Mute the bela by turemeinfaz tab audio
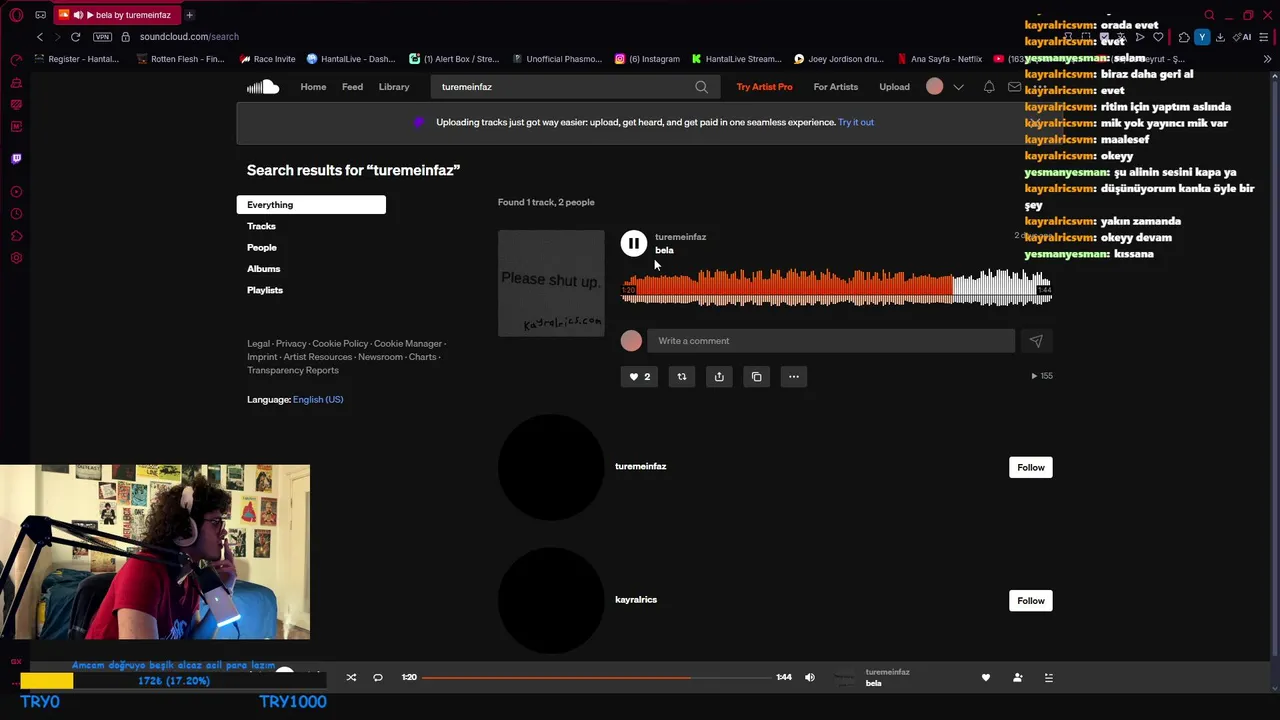 tap(78, 15)
